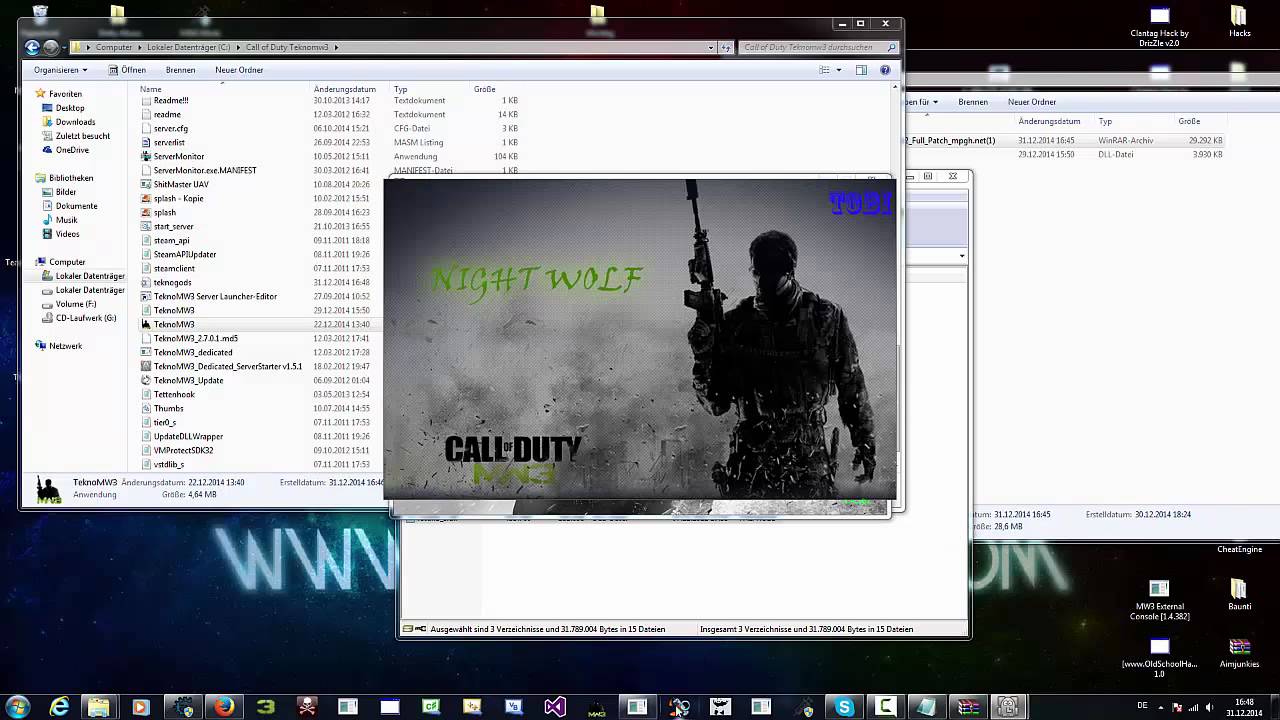Click Neuer Ordner in front Explorer toolbar
The width and height of the screenshot is (1280, 720).
click(239, 70)
